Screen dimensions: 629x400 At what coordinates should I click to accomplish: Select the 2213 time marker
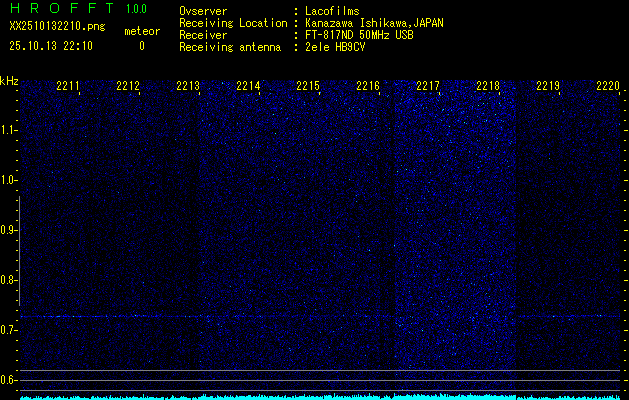pos(188,87)
